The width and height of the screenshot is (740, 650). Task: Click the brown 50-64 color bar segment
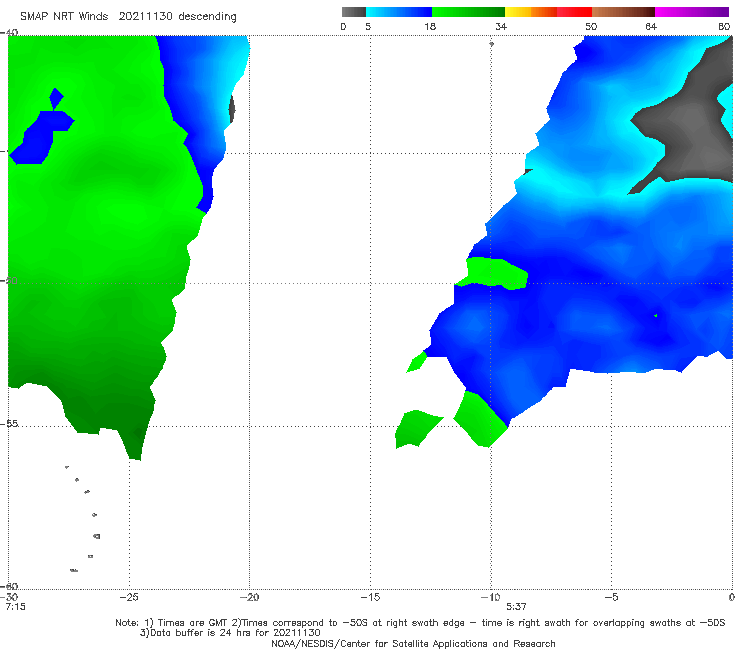tap(623, 12)
